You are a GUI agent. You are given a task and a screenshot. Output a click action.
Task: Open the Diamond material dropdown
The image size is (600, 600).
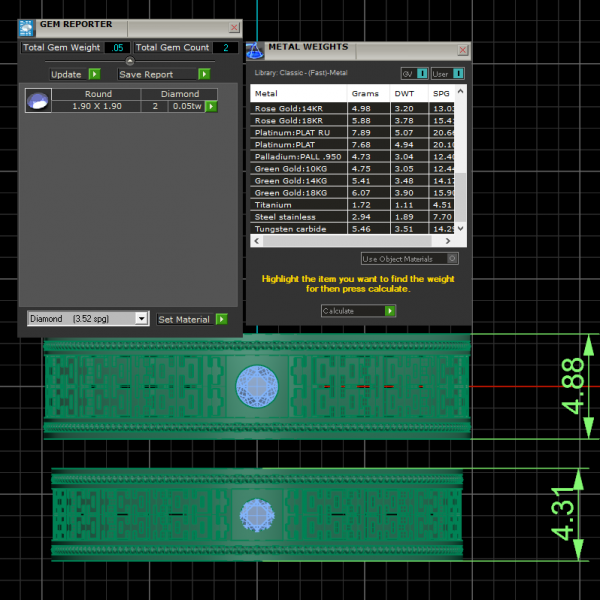pos(141,319)
